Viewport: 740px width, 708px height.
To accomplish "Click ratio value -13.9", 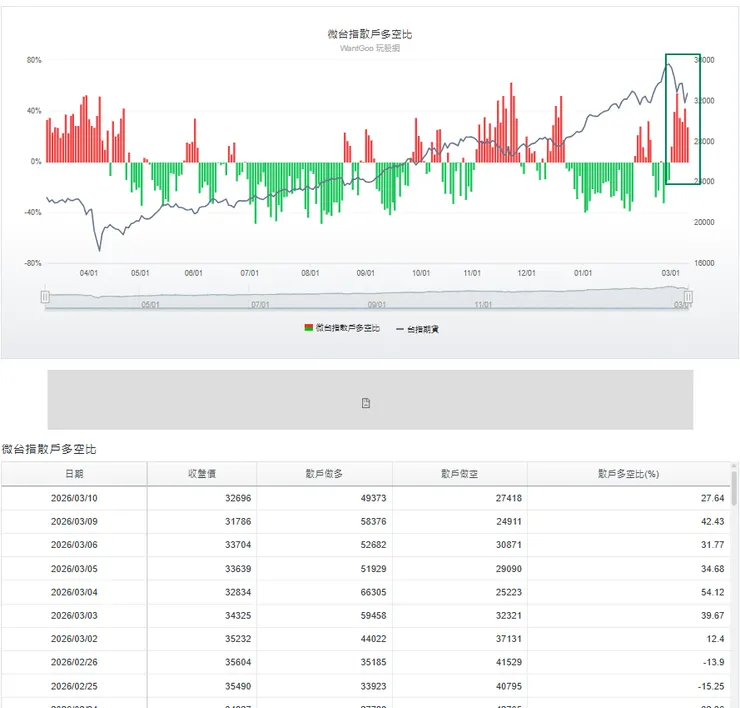I will point(714,662).
